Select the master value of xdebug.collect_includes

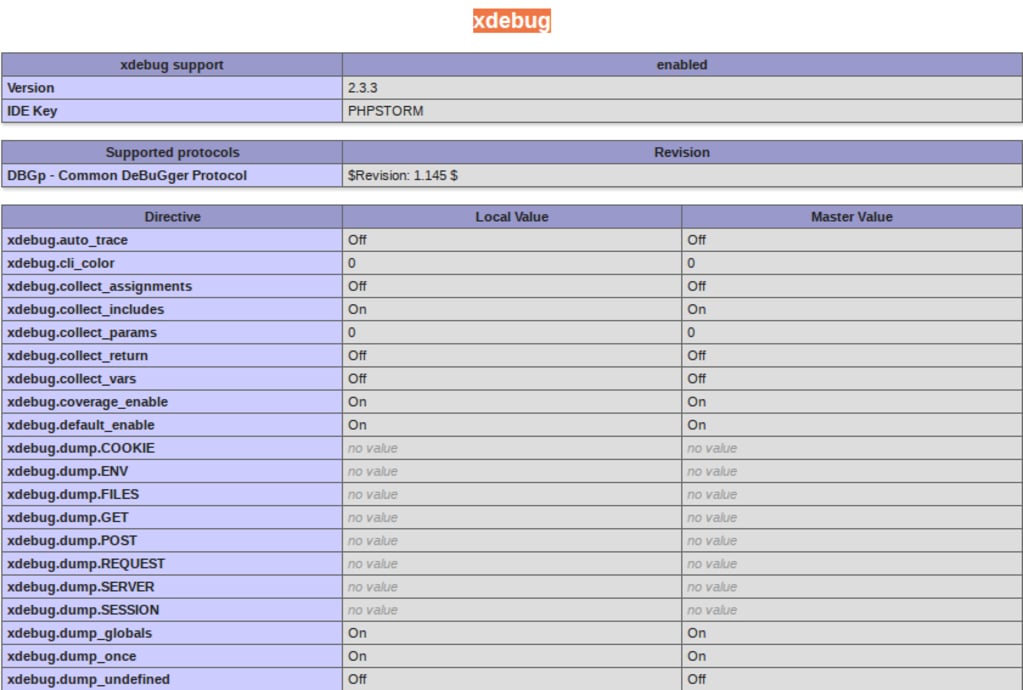[x=696, y=309]
